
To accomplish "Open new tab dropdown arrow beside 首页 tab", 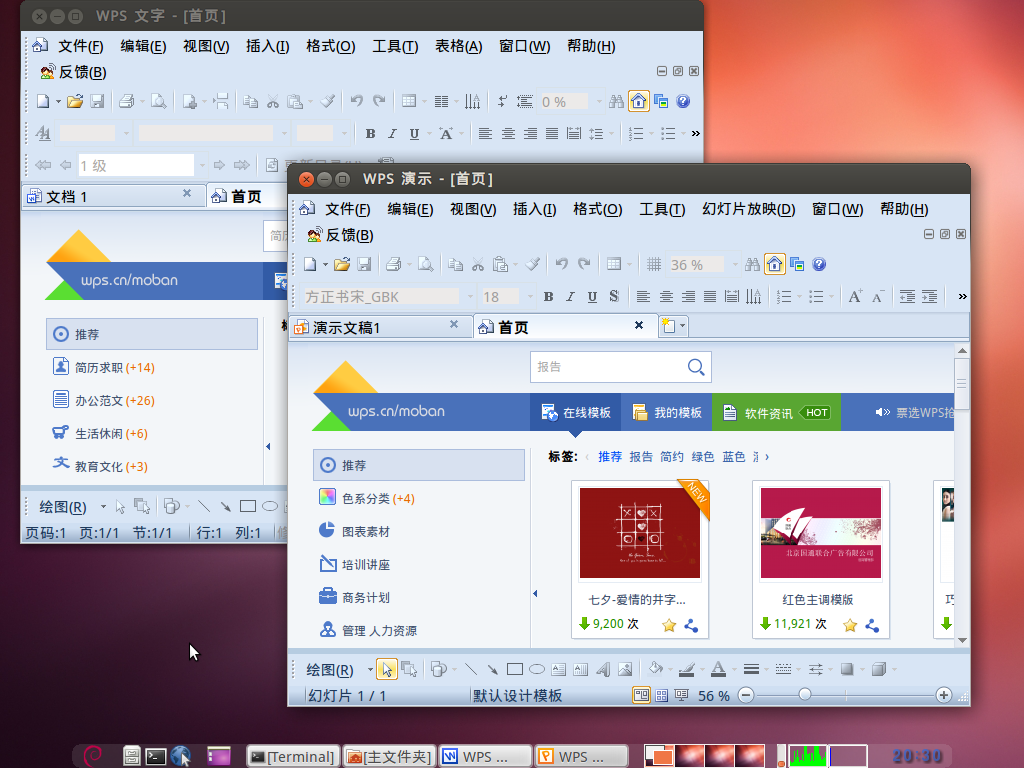I will (682, 326).
